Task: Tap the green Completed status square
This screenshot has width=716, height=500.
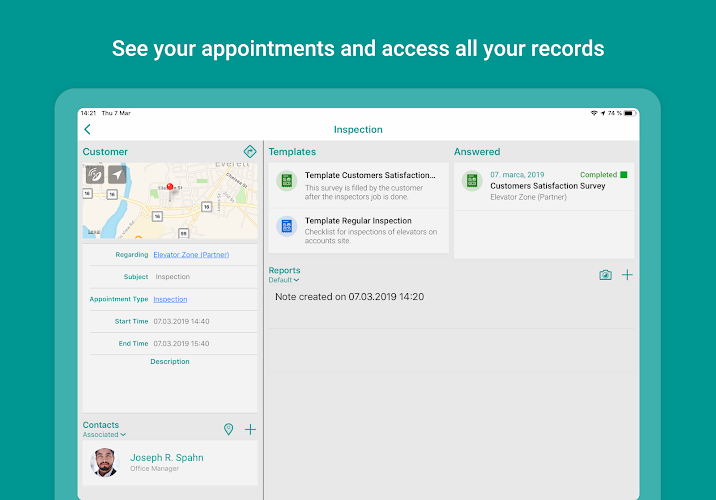Action: coord(624,175)
